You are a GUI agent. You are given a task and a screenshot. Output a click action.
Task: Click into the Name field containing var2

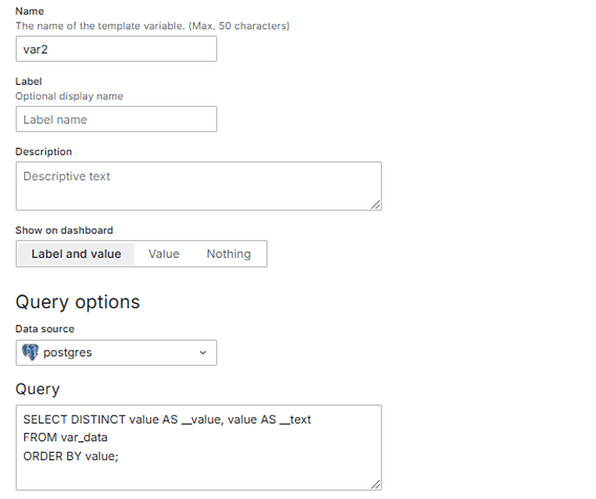pos(116,49)
